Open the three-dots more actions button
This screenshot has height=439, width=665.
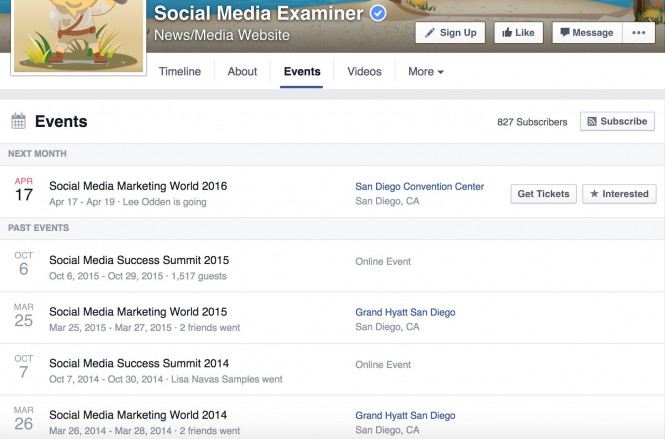point(639,33)
